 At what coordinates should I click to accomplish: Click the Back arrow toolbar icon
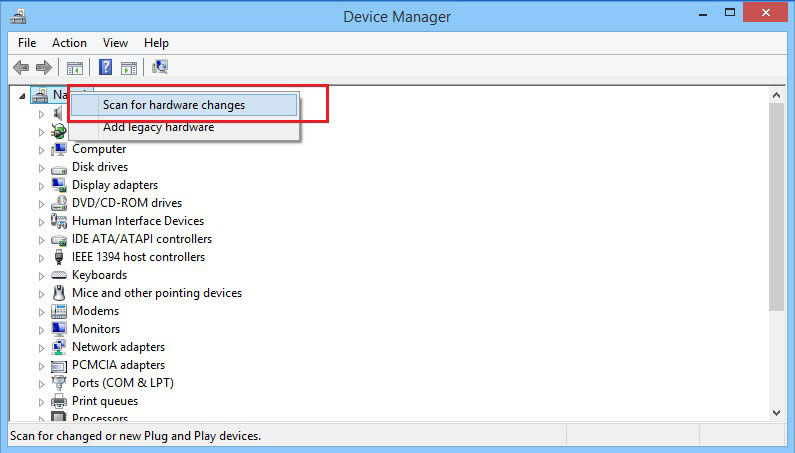21,68
